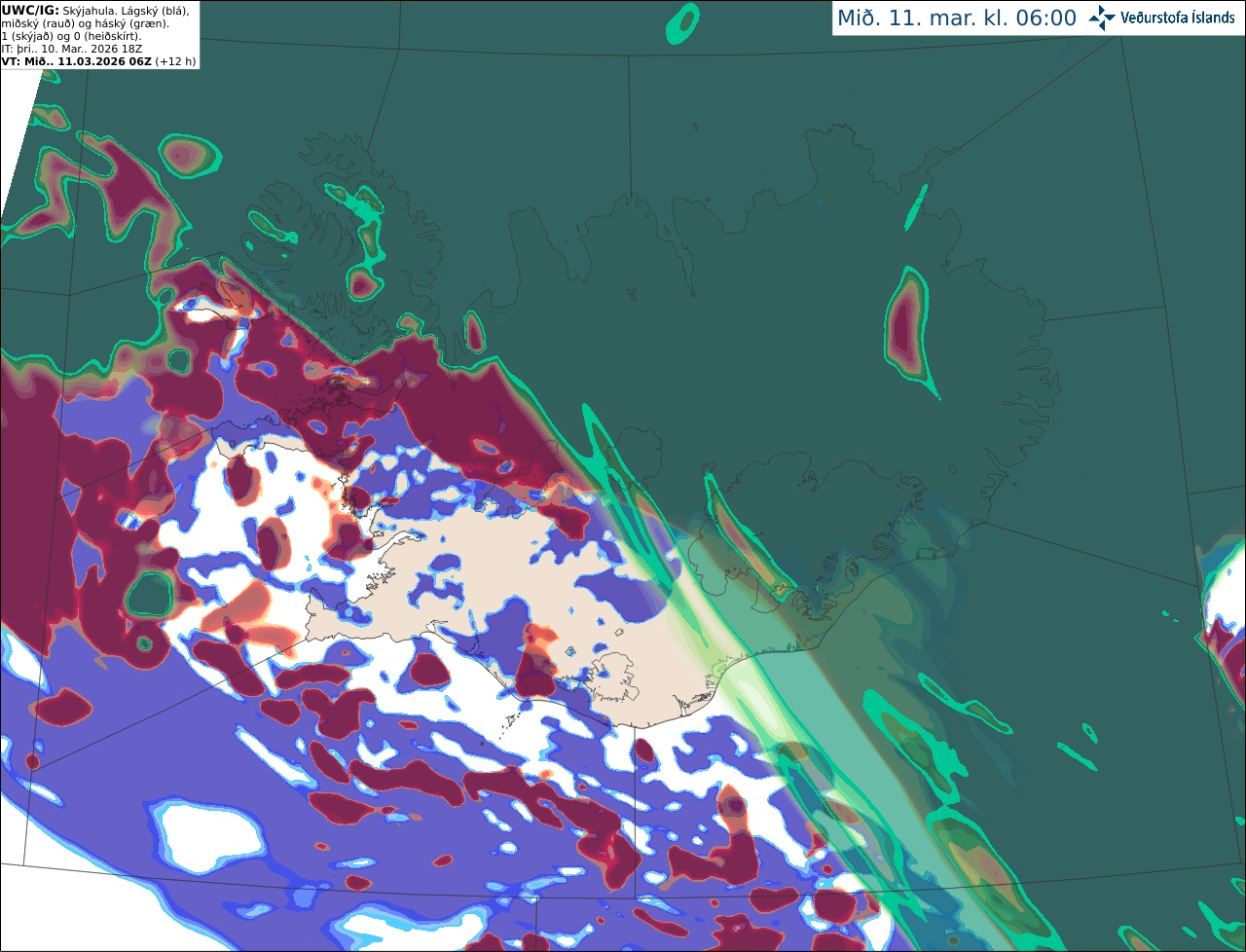Screen dimensions: 1246x952
Task: Click the "Mið. 11. mar. kl. 06:00" time label
Action: tap(957, 18)
